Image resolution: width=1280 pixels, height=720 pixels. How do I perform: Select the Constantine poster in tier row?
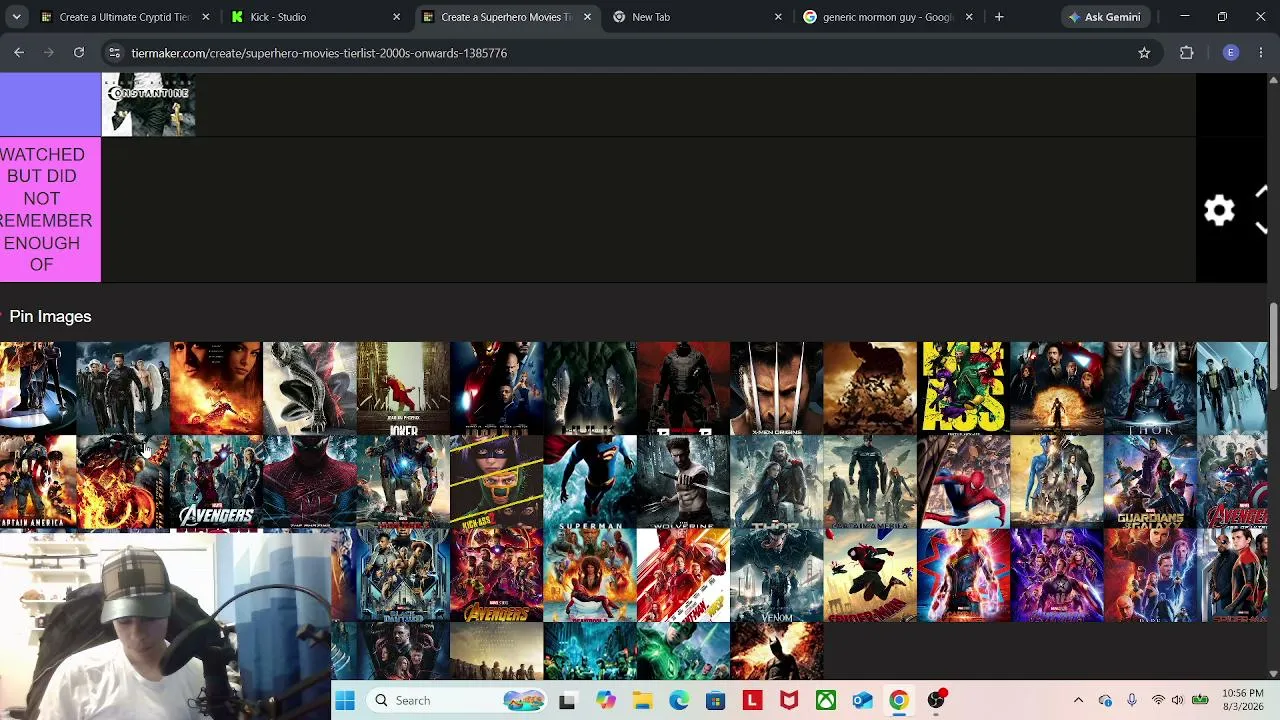point(148,104)
